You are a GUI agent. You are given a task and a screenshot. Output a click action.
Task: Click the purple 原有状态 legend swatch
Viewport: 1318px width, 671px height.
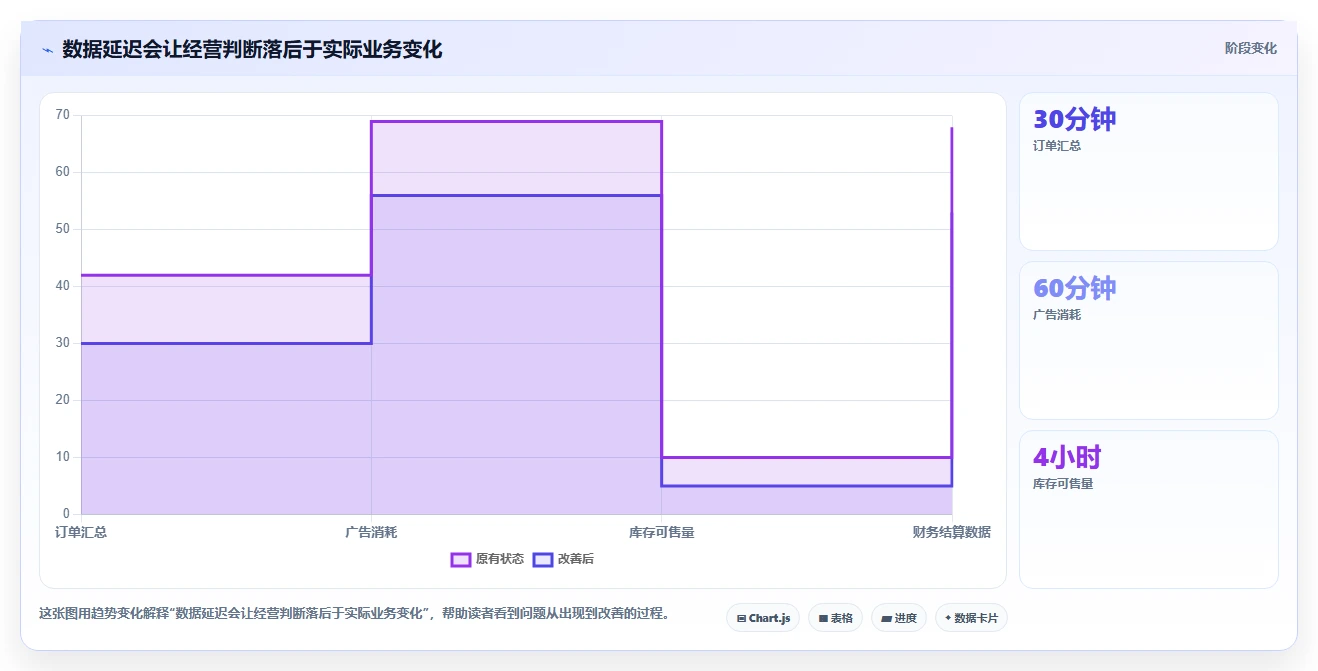pyautogui.click(x=461, y=560)
